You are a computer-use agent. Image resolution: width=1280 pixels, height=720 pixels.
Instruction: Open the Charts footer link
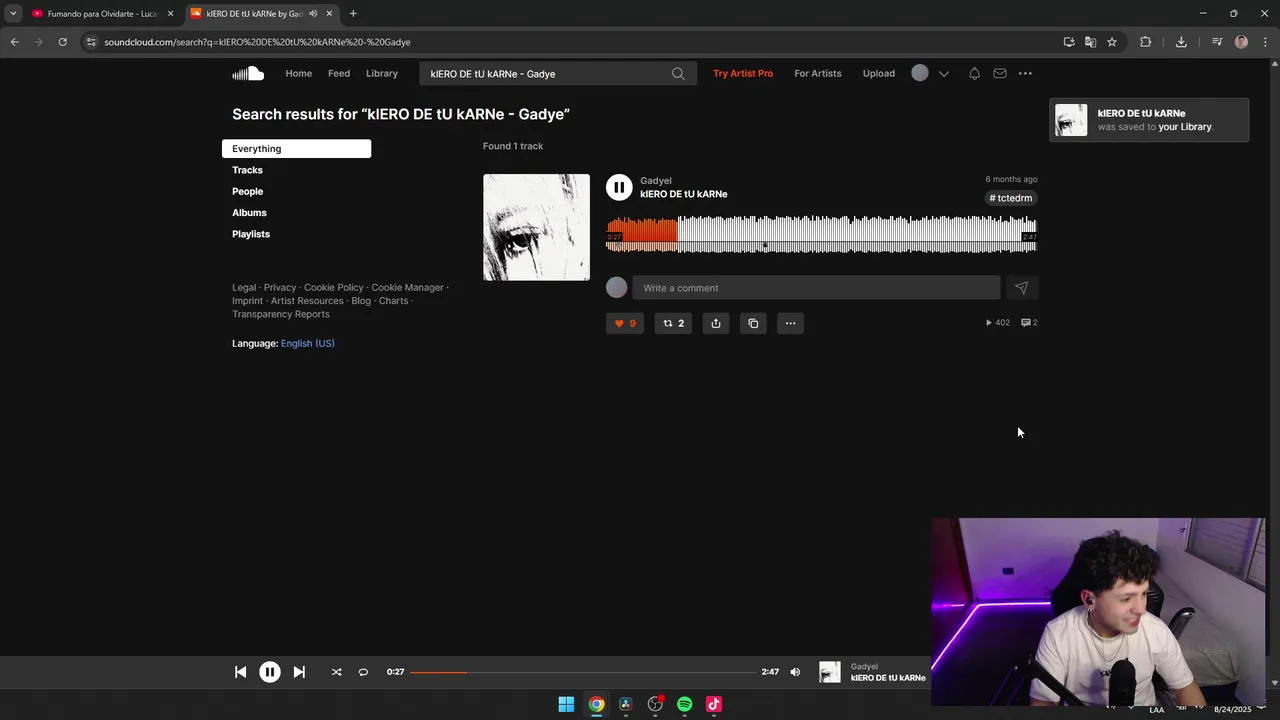[393, 301]
